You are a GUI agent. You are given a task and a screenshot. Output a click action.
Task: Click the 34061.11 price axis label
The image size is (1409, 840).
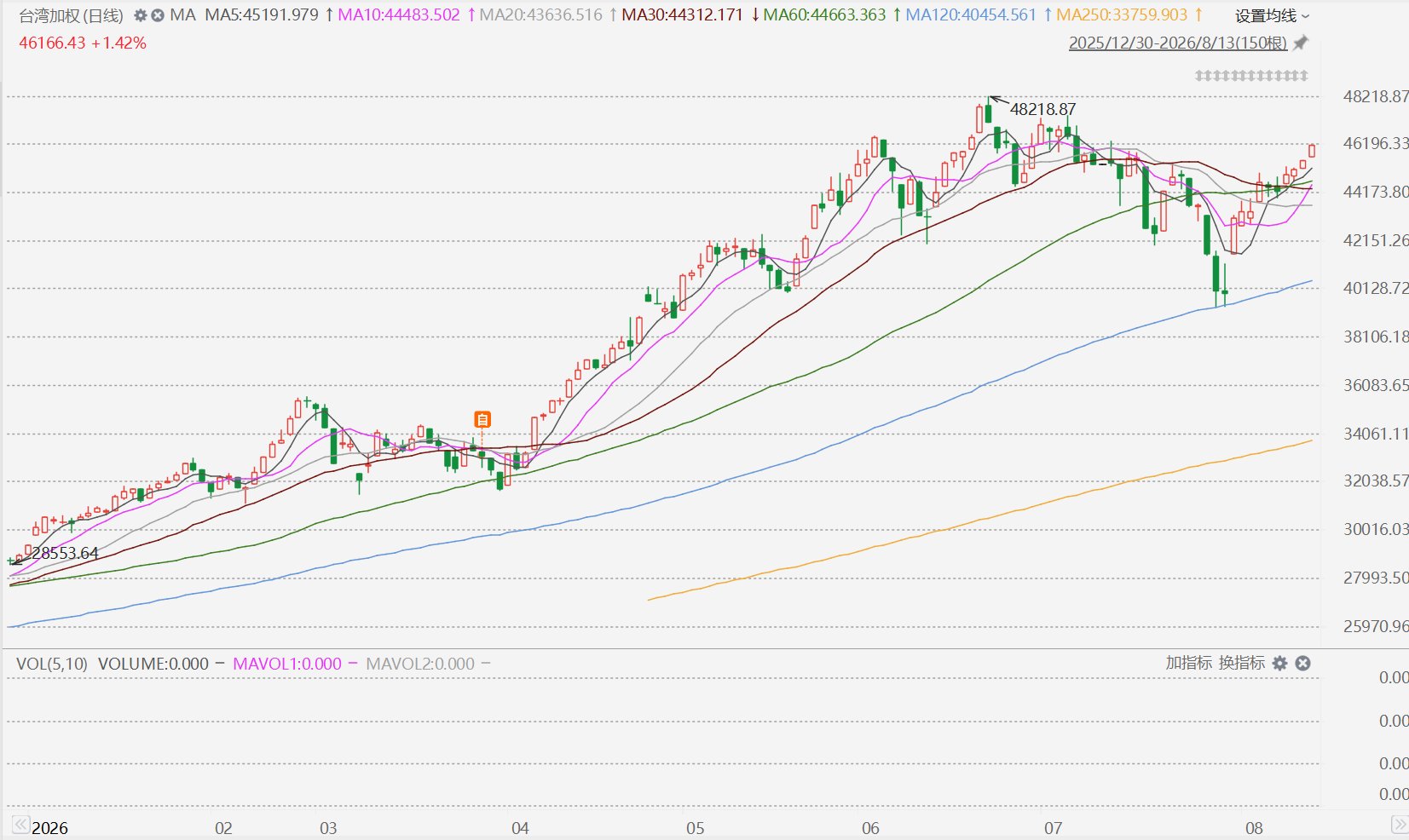[1376, 434]
